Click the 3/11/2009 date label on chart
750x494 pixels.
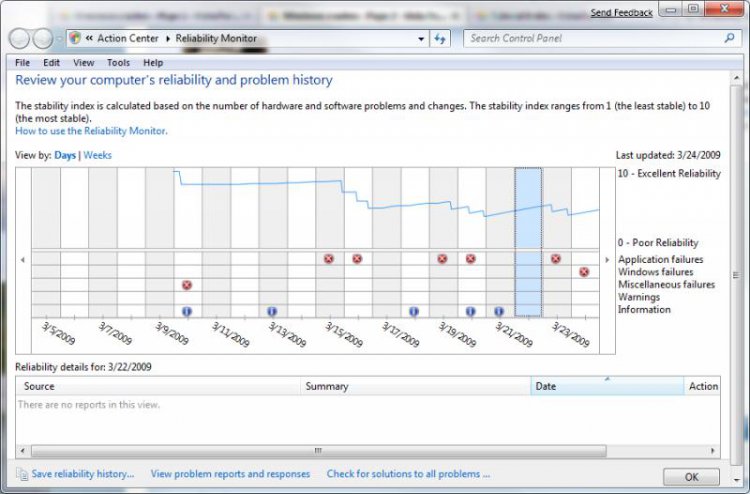click(230, 333)
